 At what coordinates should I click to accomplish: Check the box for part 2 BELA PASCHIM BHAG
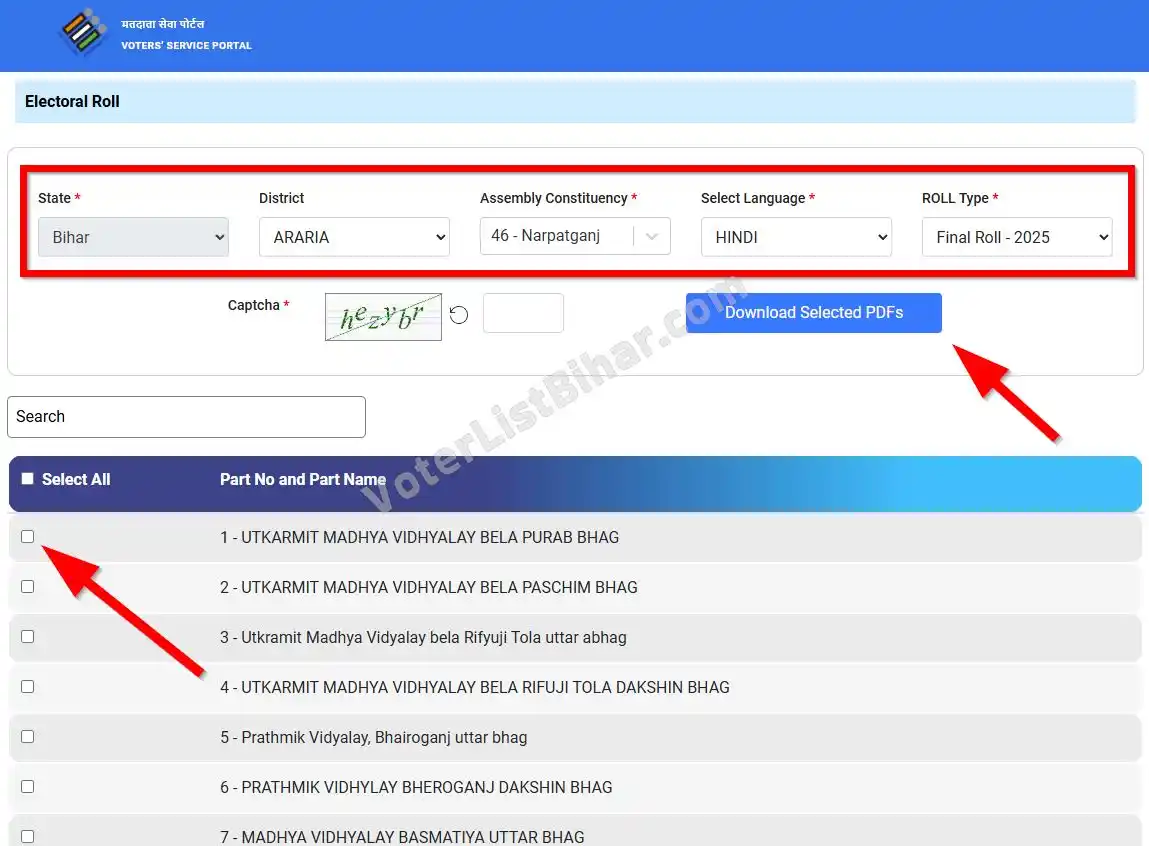tap(27, 587)
